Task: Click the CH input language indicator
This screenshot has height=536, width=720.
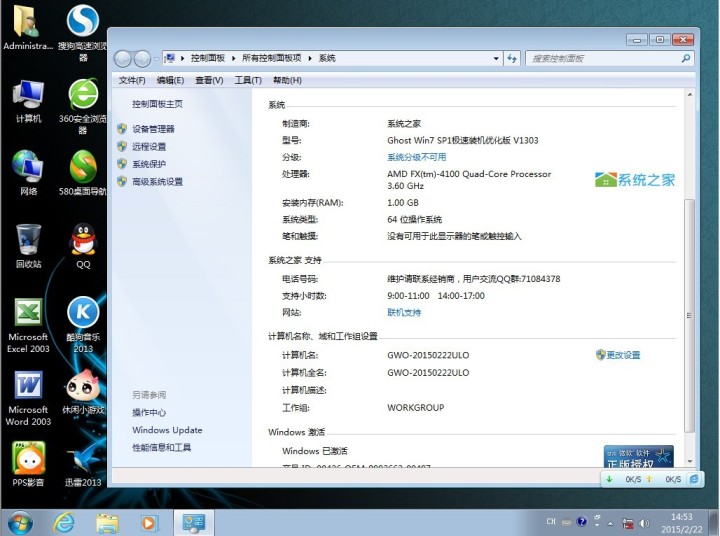Action: [551, 522]
